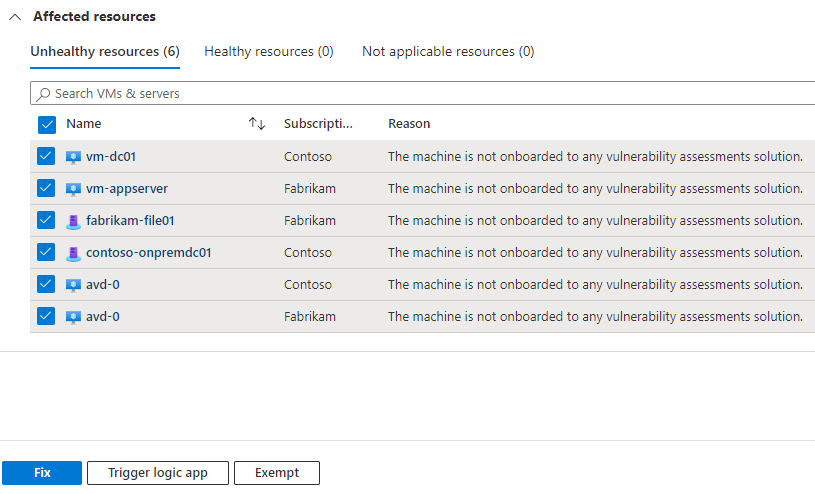Click the Contoso avd-0 VM icon
The image size is (815, 494).
(73, 285)
